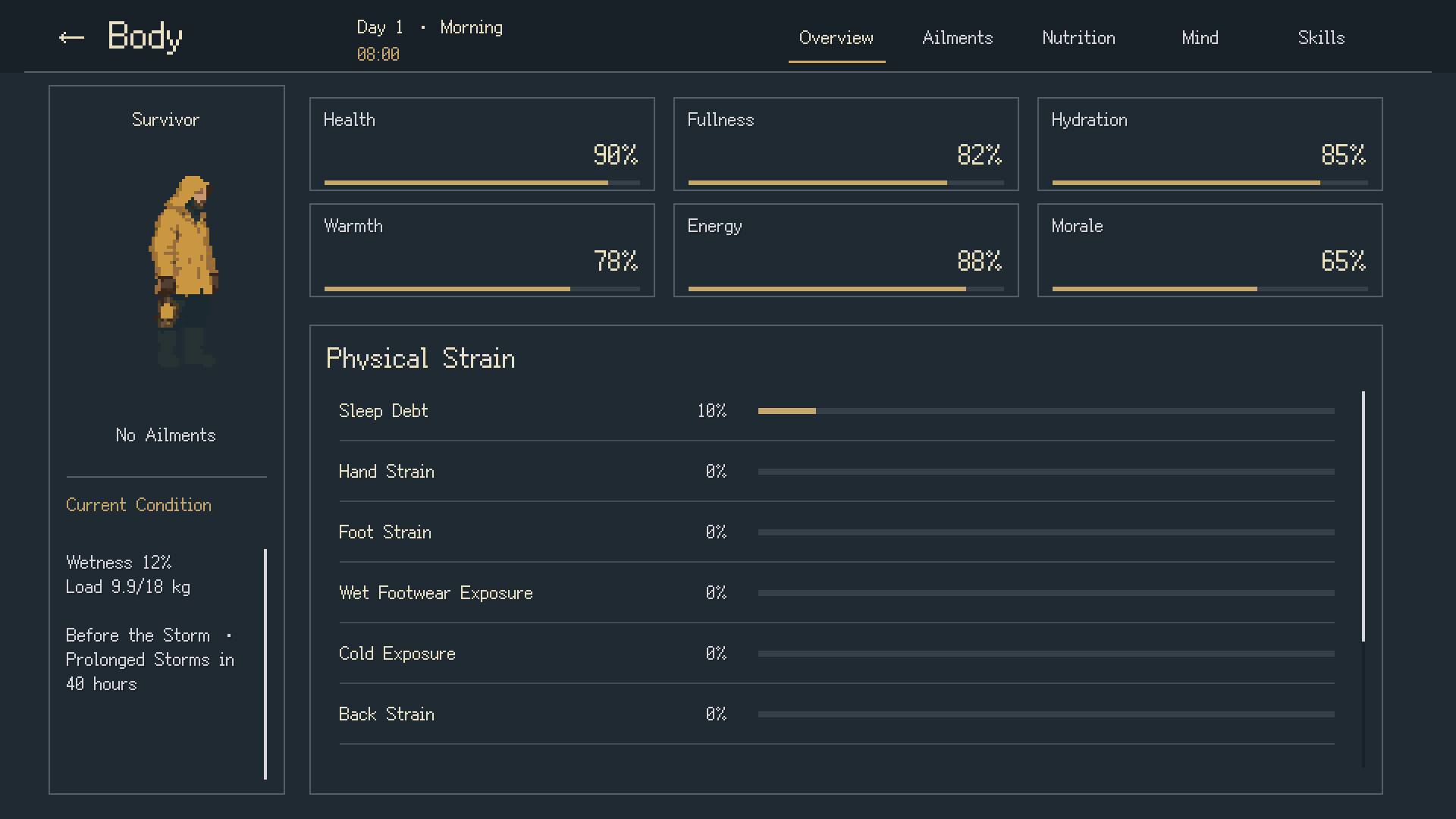
Task: Click the Sleep Debt progress bar
Action: pos(1046,411)
